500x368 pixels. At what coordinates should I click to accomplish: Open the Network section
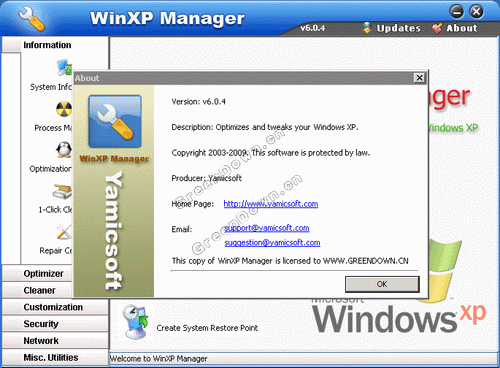point(55,341)
